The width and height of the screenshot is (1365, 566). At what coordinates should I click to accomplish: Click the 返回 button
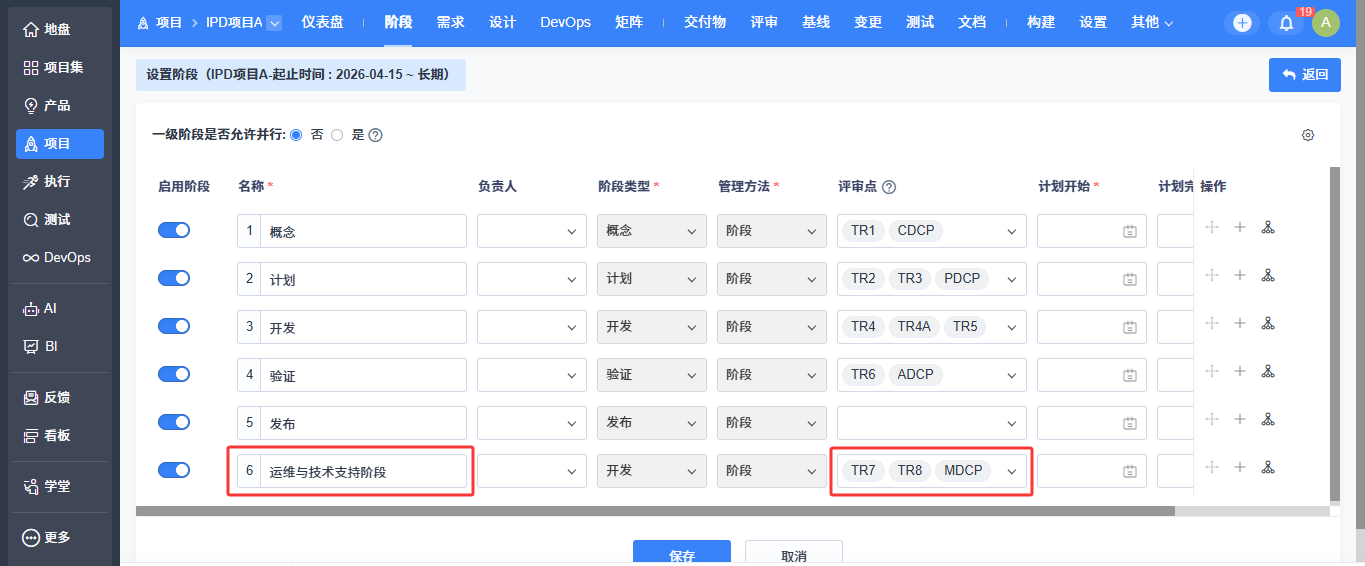(1304, 74)
